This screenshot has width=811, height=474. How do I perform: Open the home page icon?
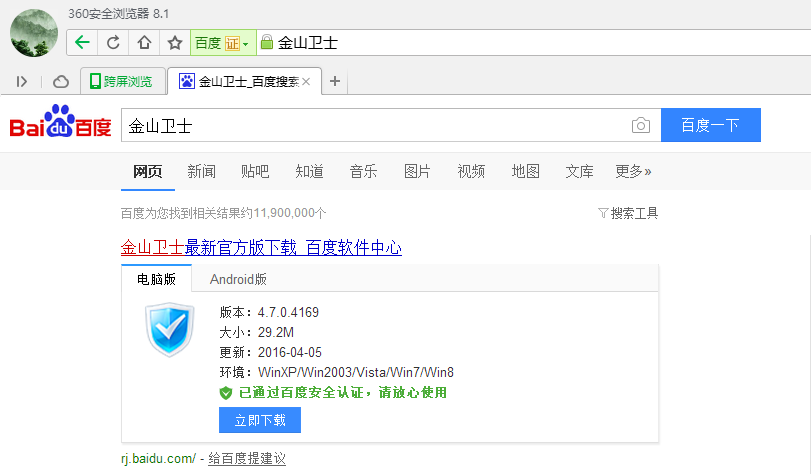click(144, 42)
